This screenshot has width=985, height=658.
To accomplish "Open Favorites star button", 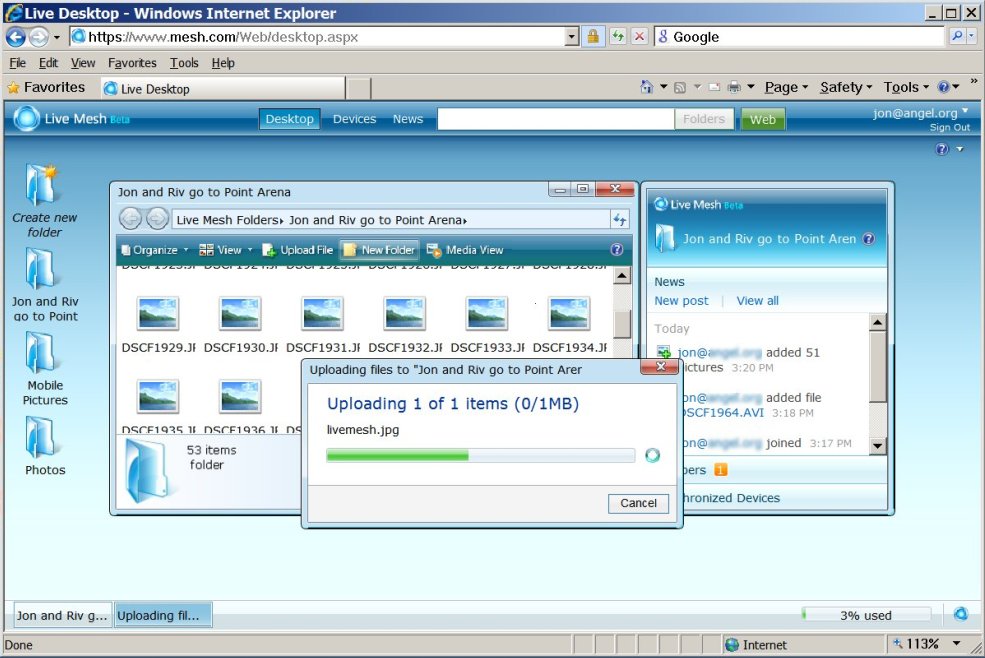I will [x=46, y=87].
